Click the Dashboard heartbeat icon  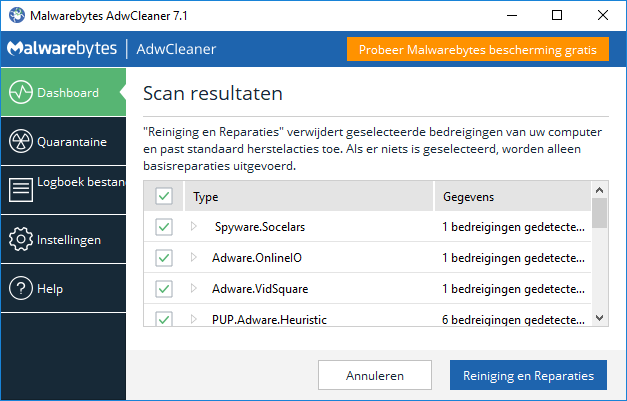point(21,92)
